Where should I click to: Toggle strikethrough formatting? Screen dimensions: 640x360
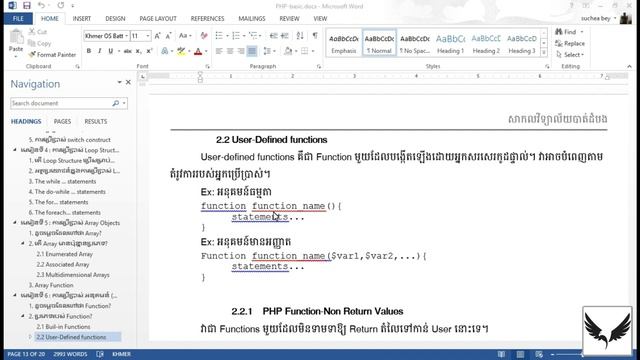127,51
